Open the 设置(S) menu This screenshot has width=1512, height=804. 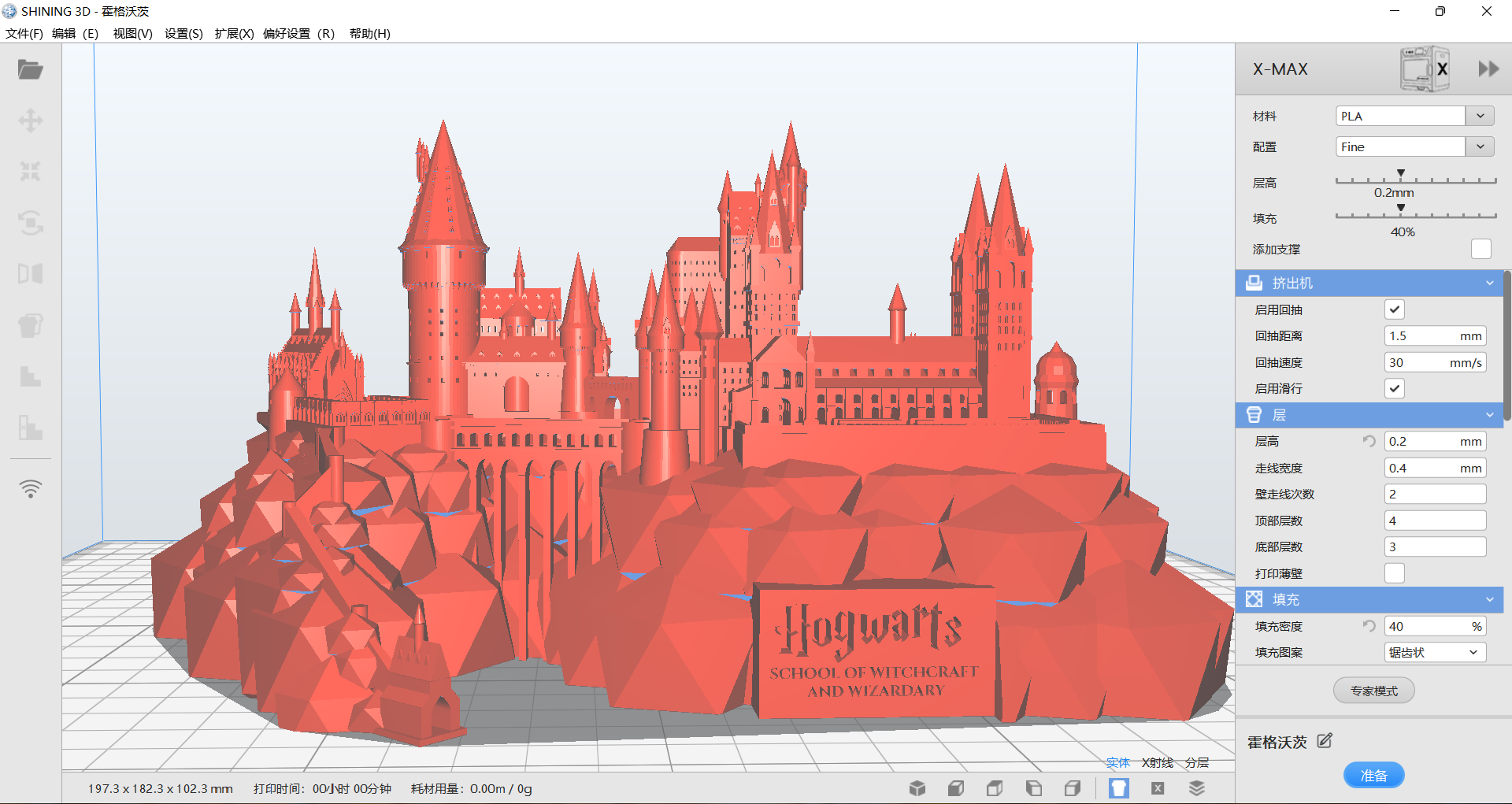click(183, 33)
